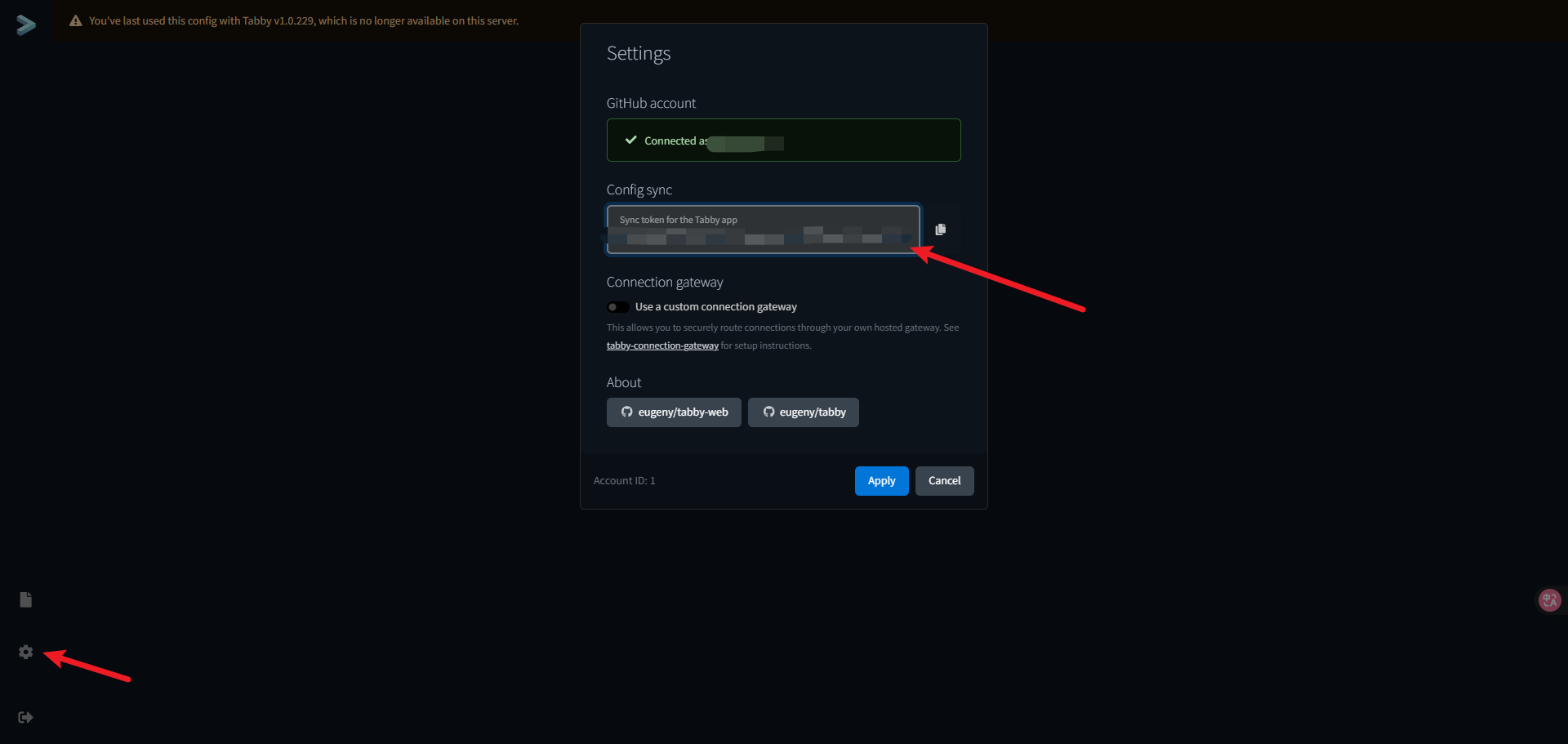Screen dimensions: 1568x744
Task: Click the GitHub account connected box
Action: tap(857, 140)
